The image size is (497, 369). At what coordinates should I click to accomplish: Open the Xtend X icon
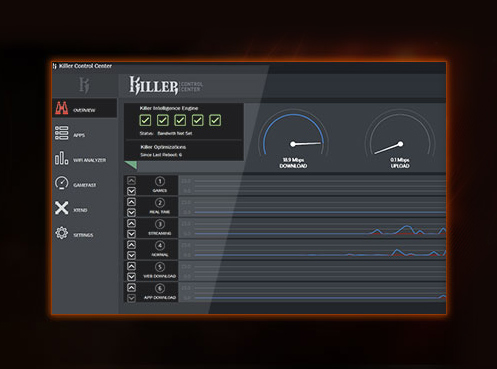pyautogui.click(x=62, y=208)
